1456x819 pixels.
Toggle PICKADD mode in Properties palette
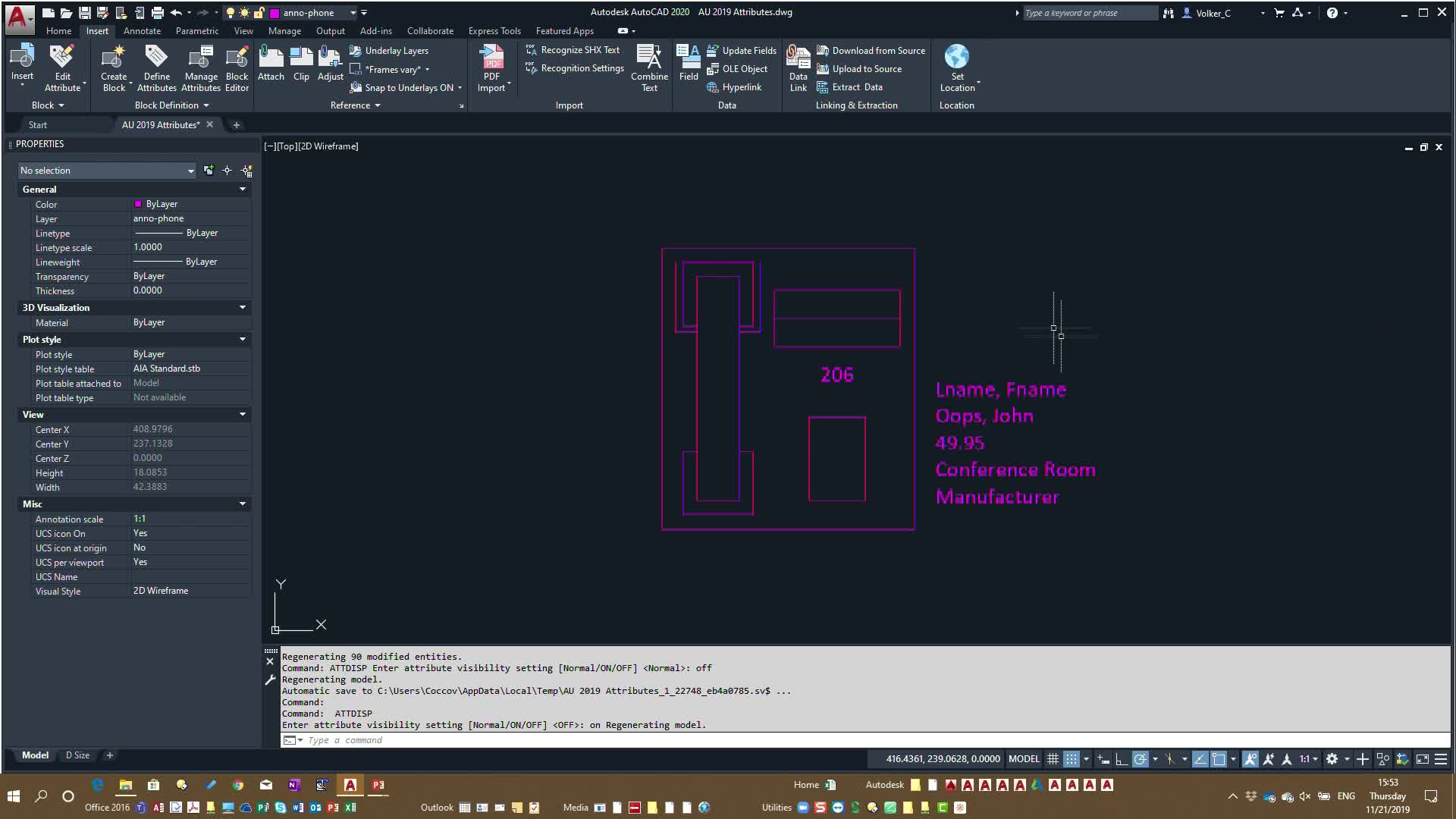pyautogui.click(x=209, y=171)
